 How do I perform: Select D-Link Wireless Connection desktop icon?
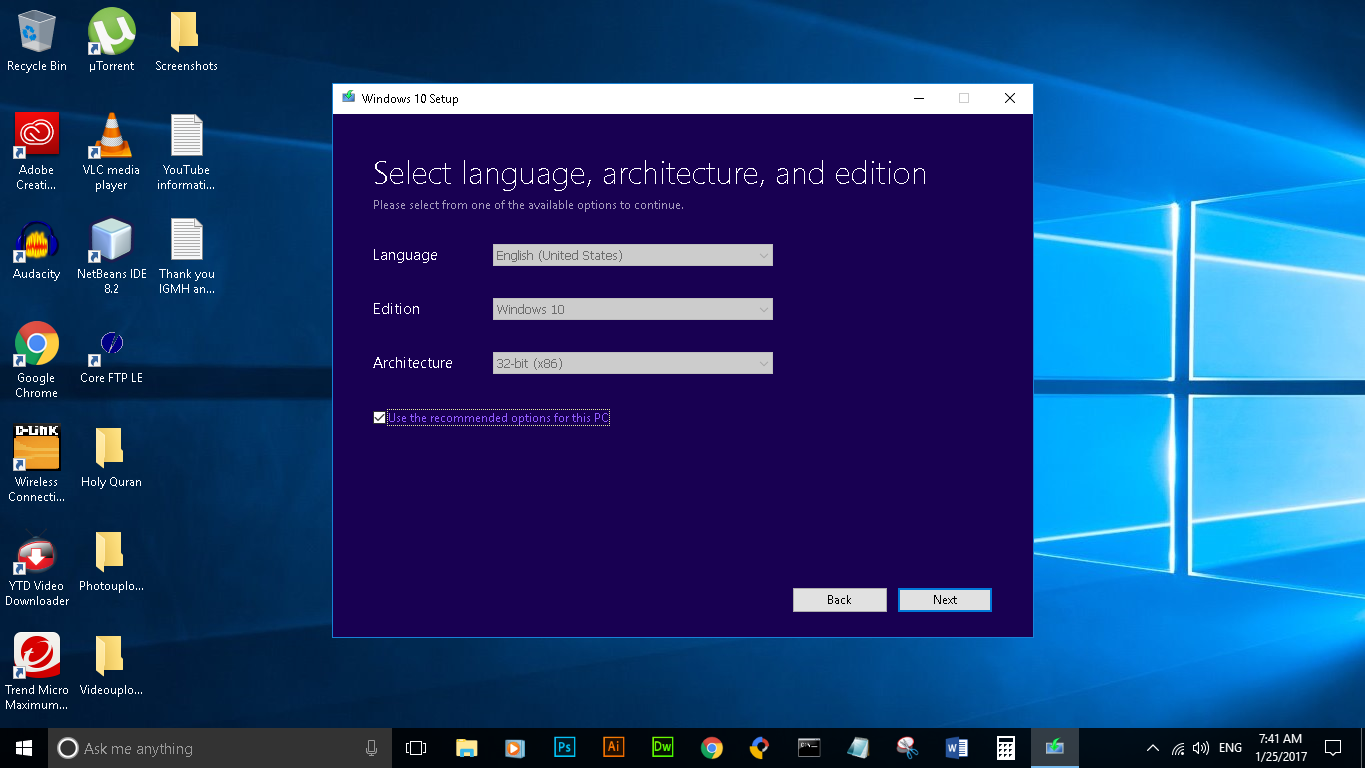37,464
